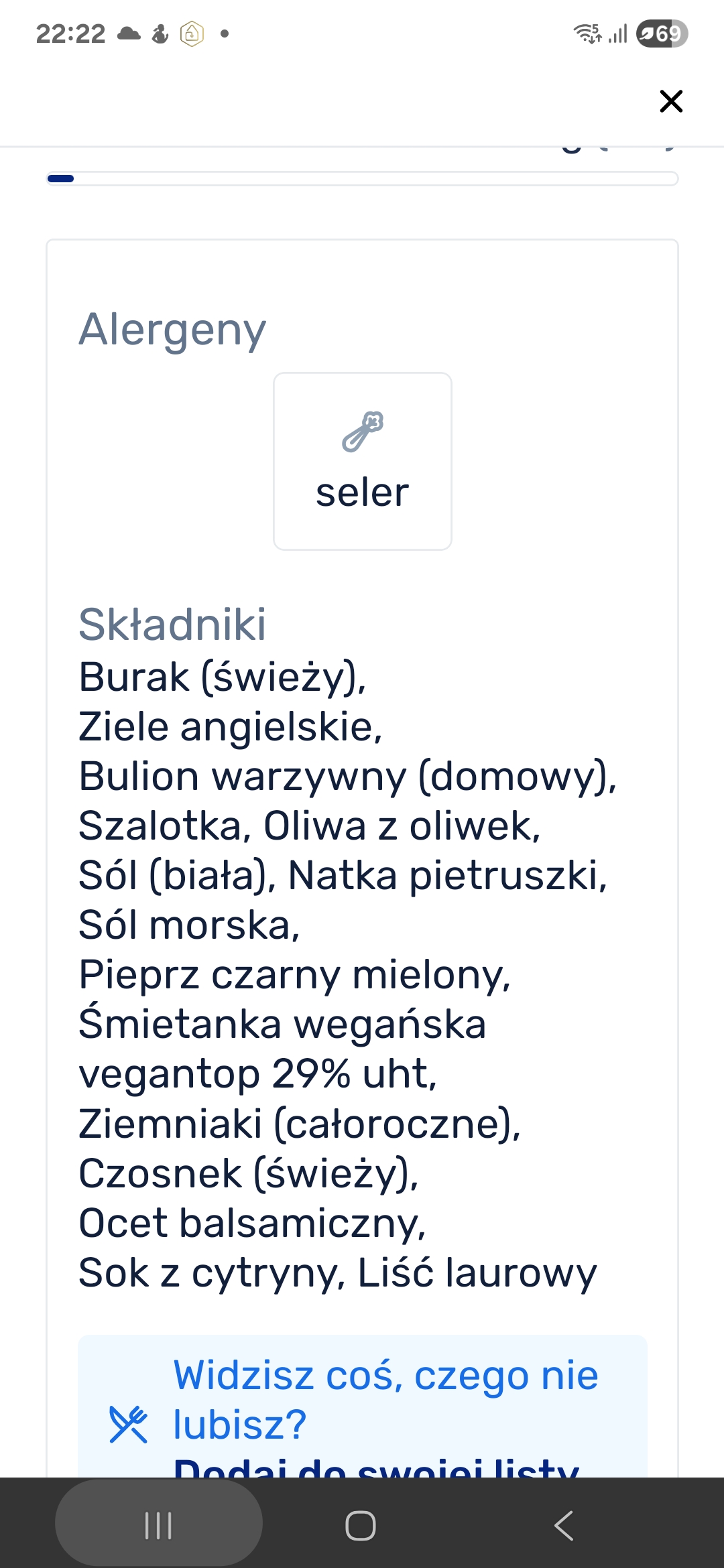Tap the battery indicator in status bar
Viewport: 724px width, 1568px height.
coord(662,34)
